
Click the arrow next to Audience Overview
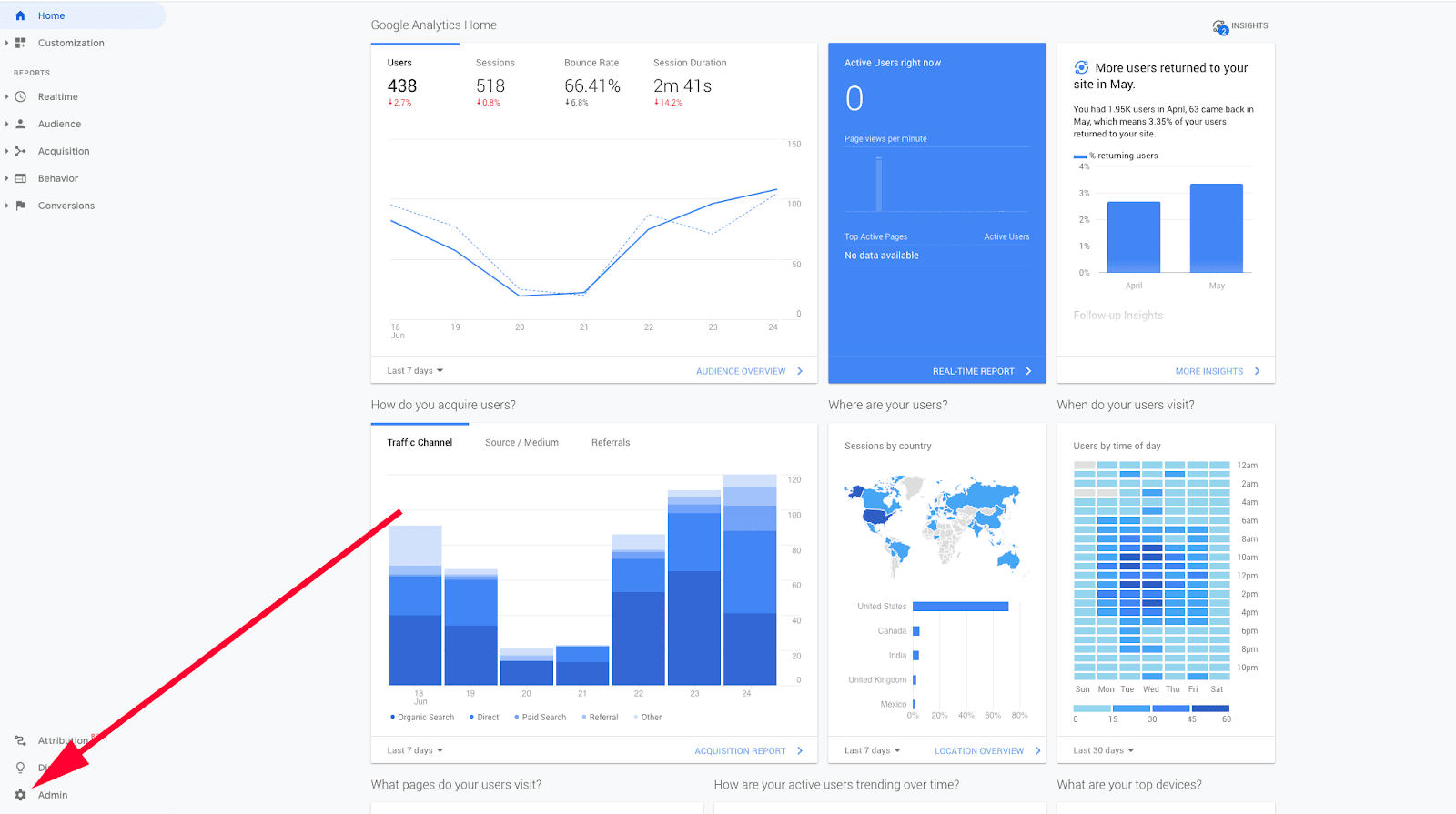pyautogui.click(x=800, y=371)
